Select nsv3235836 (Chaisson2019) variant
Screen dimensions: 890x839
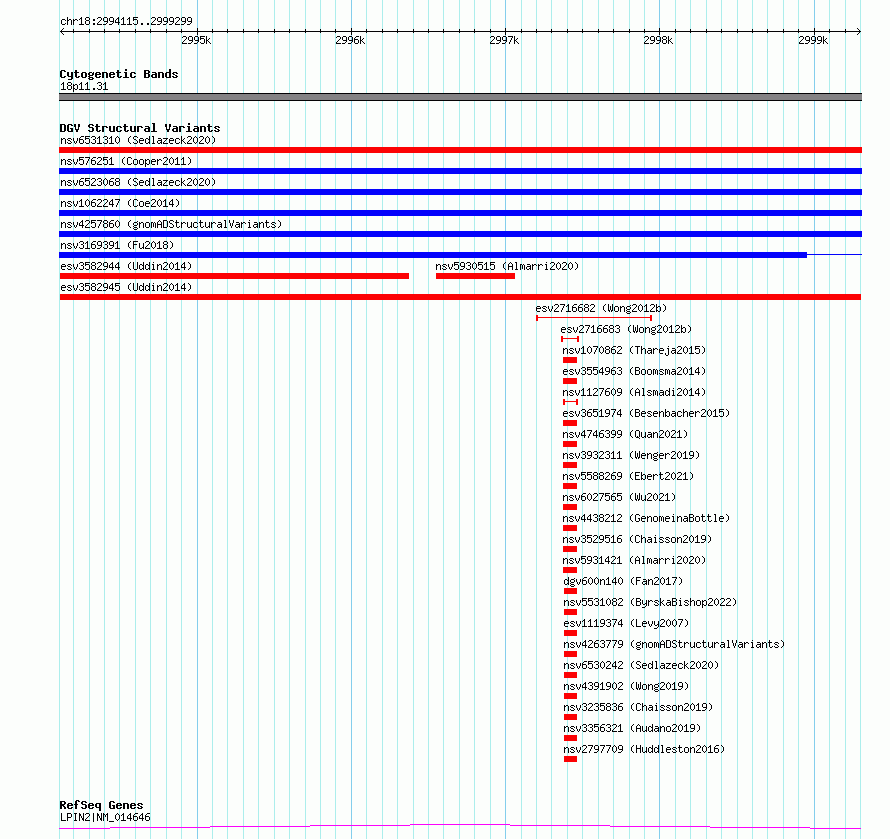tap(638, 707)
